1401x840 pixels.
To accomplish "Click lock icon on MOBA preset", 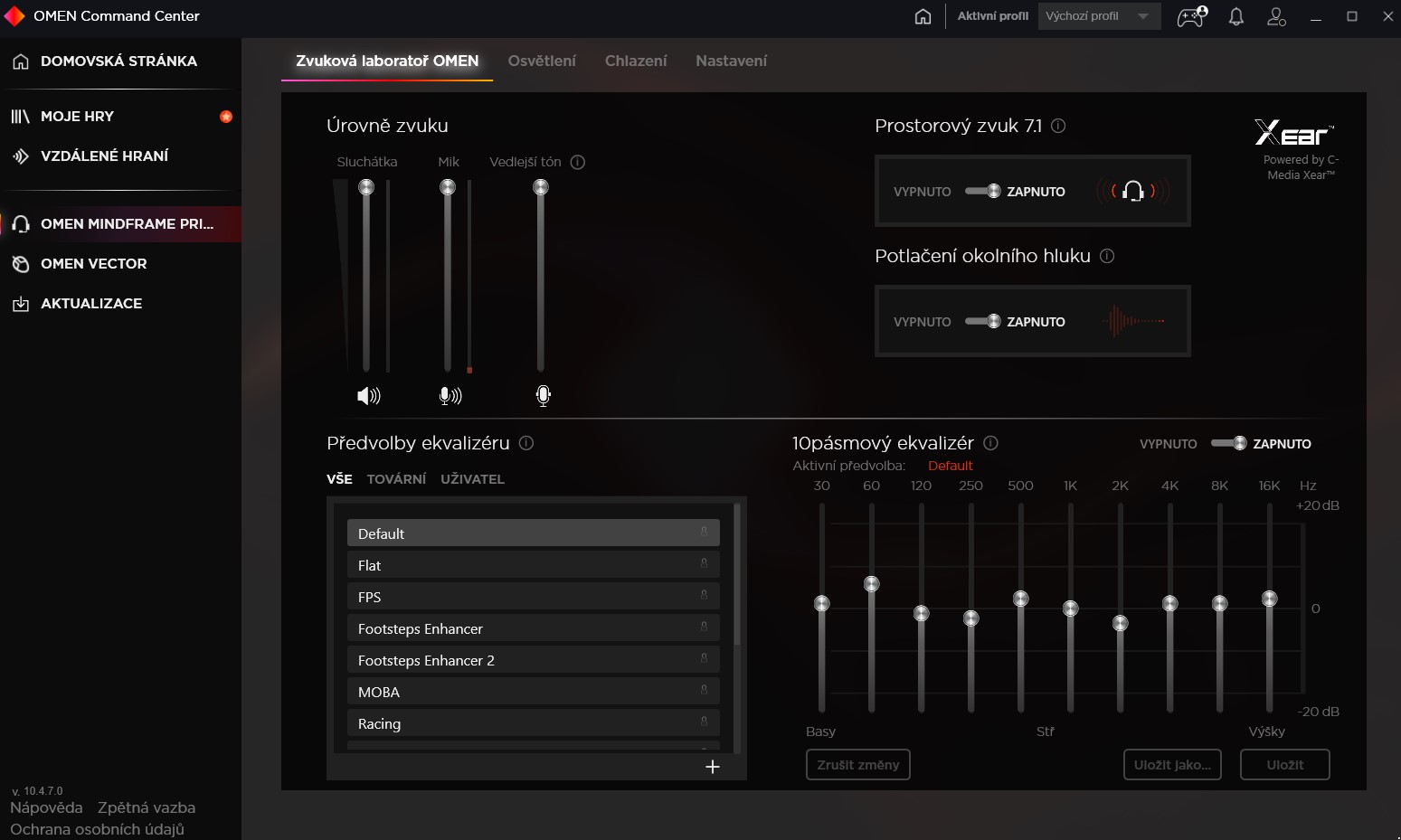I will pos(704,690).
